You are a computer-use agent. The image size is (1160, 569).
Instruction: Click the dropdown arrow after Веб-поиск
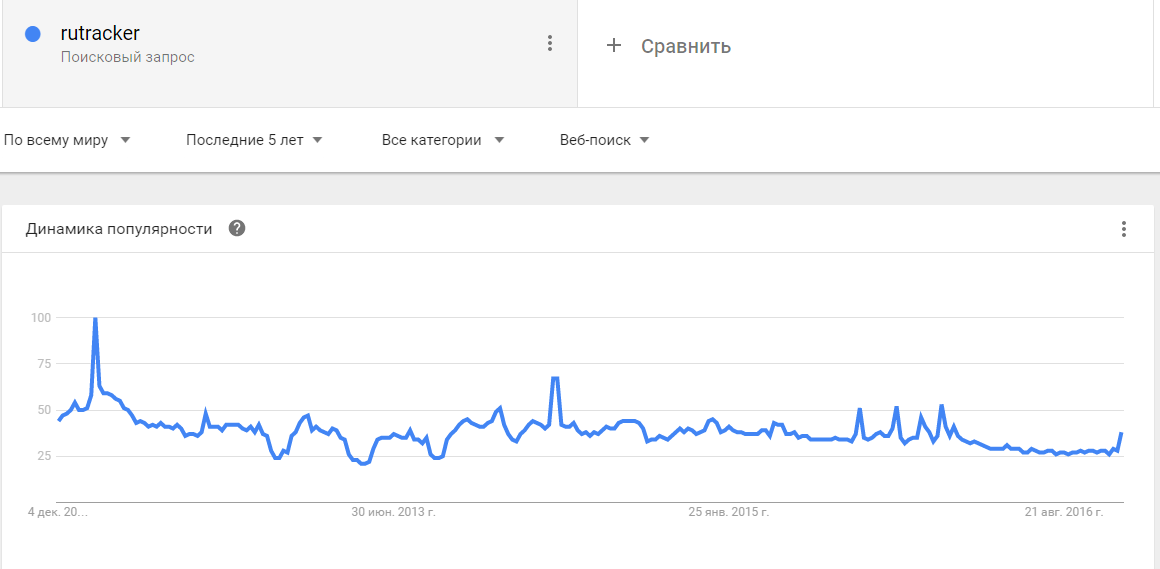[x=644, y=141]
